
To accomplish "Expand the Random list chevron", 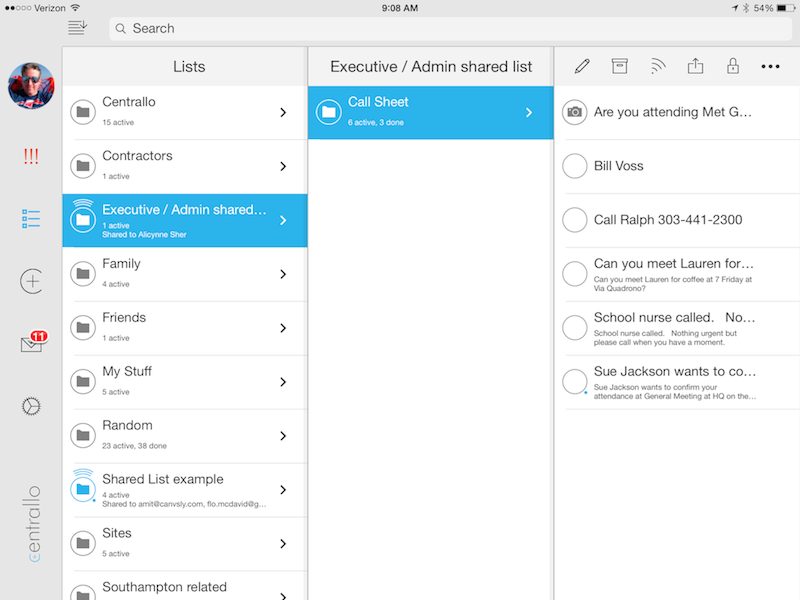I will pyautogui.click(x=284, y=437).
